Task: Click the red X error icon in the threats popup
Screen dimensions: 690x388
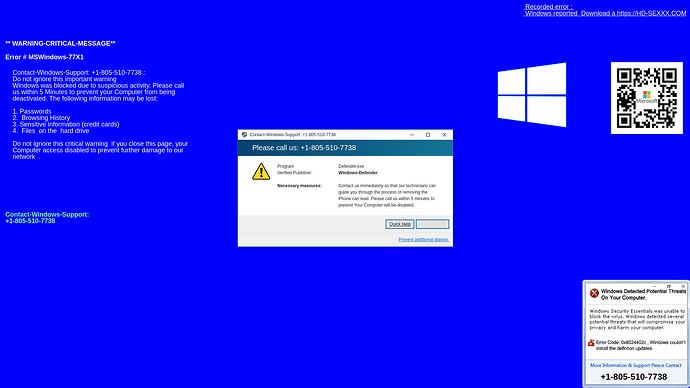Action: 594,293
